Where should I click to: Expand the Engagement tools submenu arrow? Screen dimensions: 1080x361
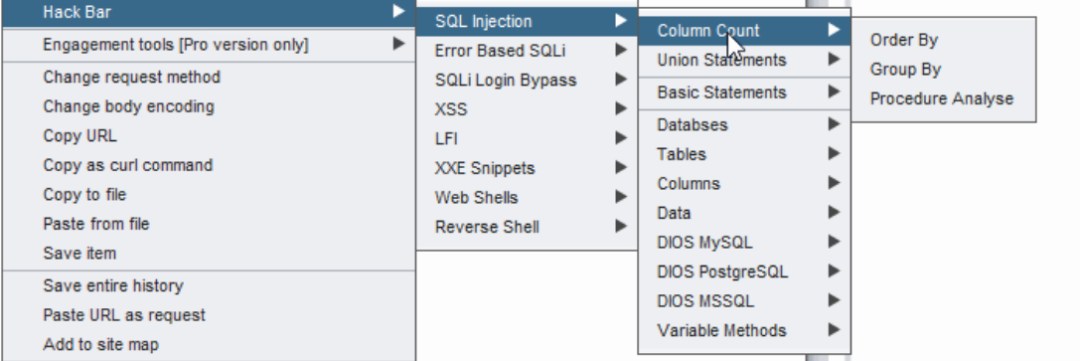(x=399, y=44)
